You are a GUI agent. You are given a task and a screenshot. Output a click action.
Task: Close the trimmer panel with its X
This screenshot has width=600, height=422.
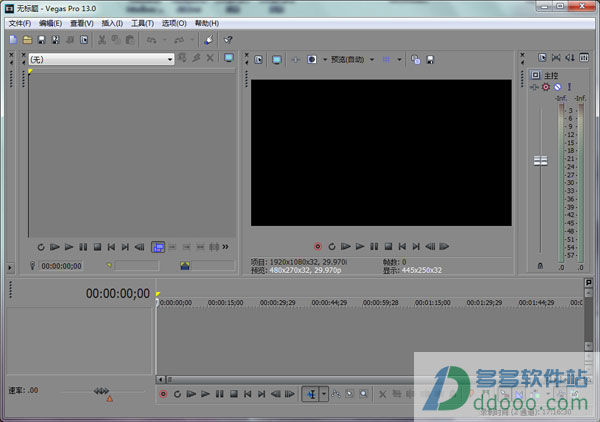[23, 55]
